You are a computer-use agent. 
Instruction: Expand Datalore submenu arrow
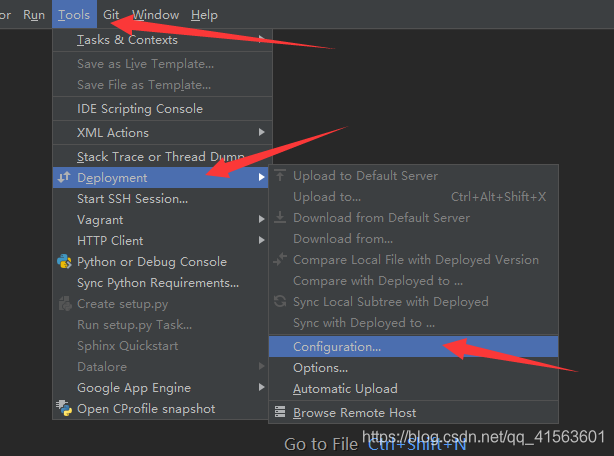[262, 366]
